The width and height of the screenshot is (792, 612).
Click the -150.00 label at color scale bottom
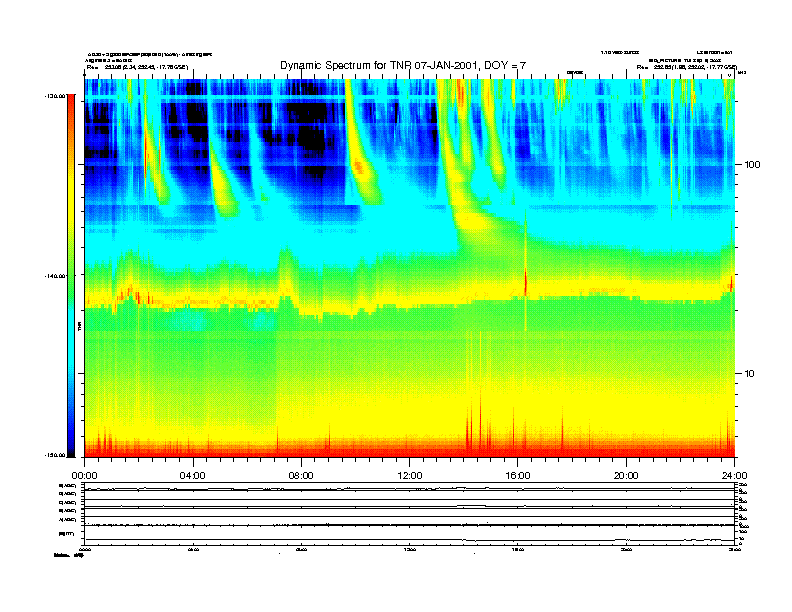point(55,455)
